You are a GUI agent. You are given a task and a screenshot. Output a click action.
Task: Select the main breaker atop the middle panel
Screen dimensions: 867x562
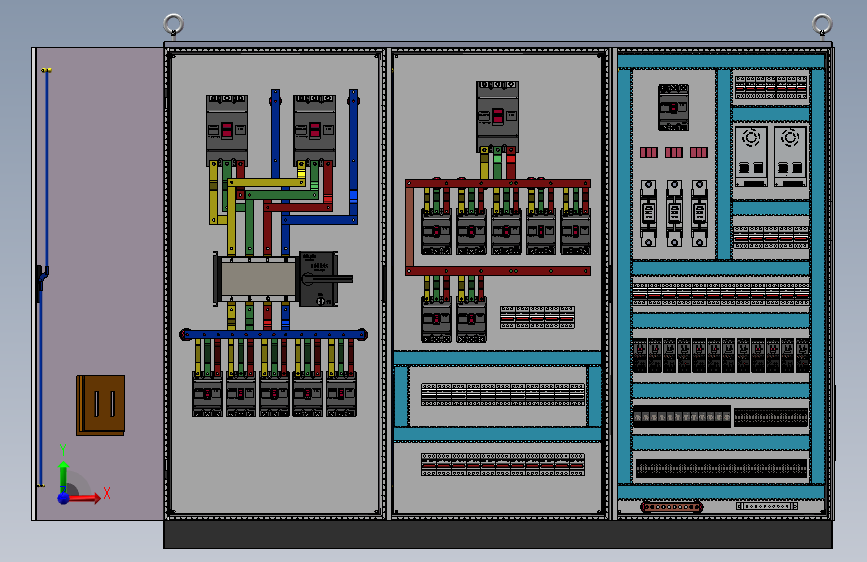[x=497, y=117]
